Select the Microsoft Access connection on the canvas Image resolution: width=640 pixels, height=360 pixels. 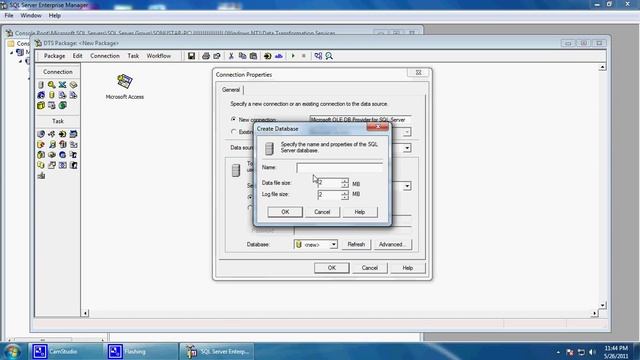[x=124, y=87]
